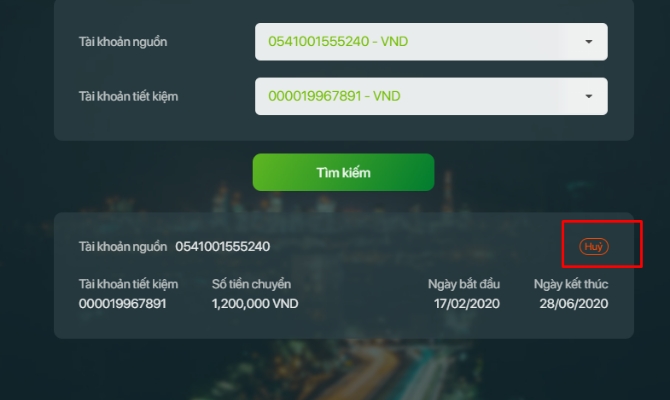Click the Tài khoản tiết kiệm form label
Screen dimensions: 670x400
coord(128,97)
